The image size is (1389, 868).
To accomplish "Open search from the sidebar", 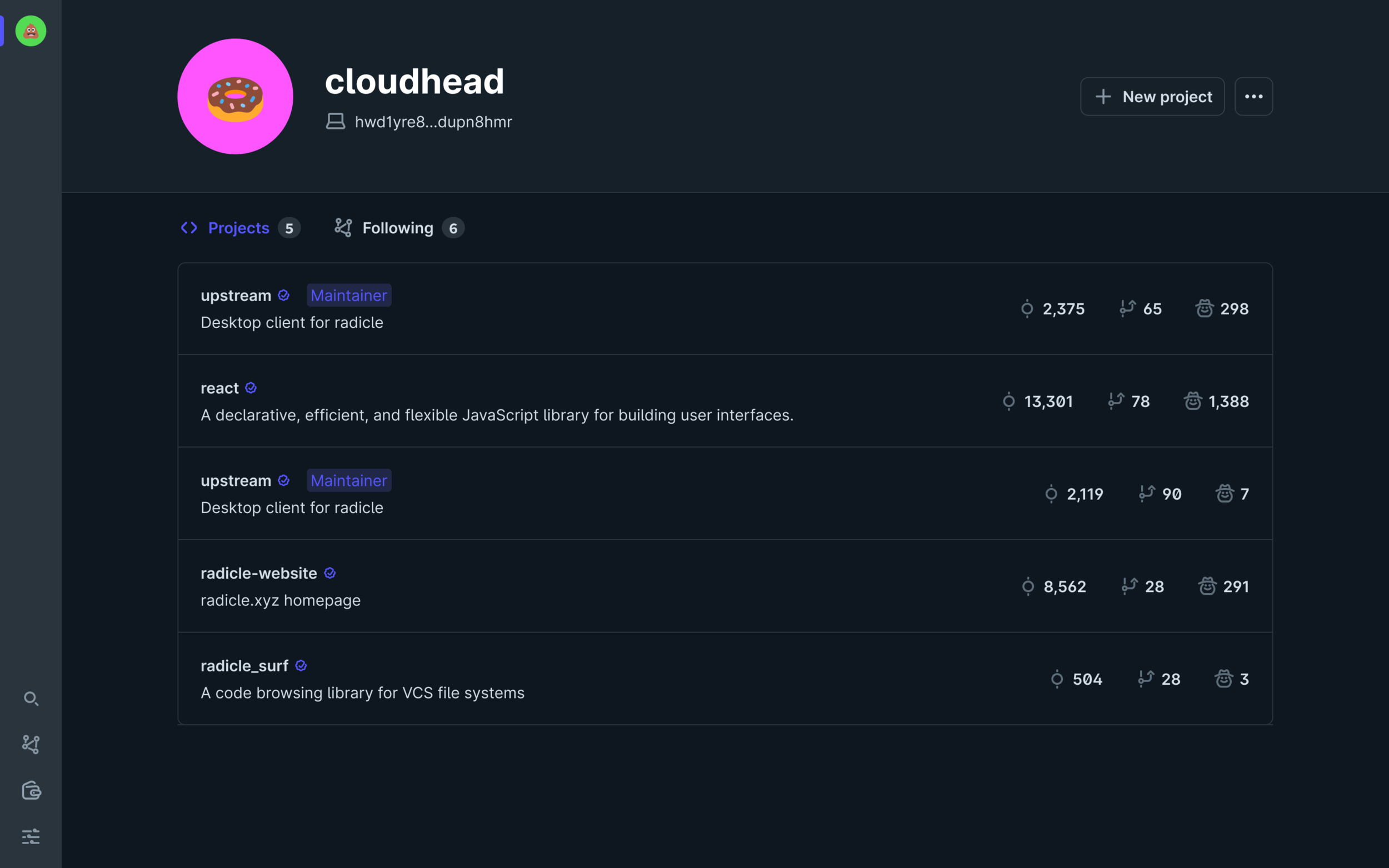I will click(31, 699).
